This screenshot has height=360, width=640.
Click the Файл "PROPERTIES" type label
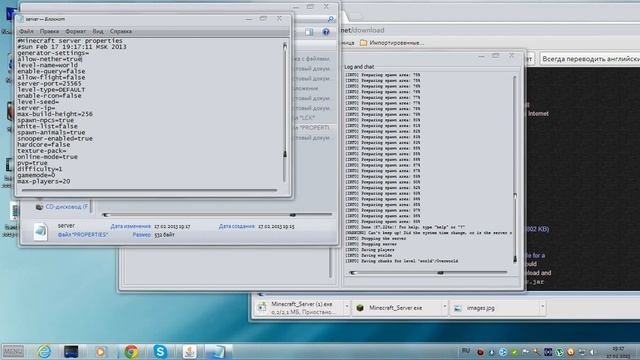pos(83,235)
